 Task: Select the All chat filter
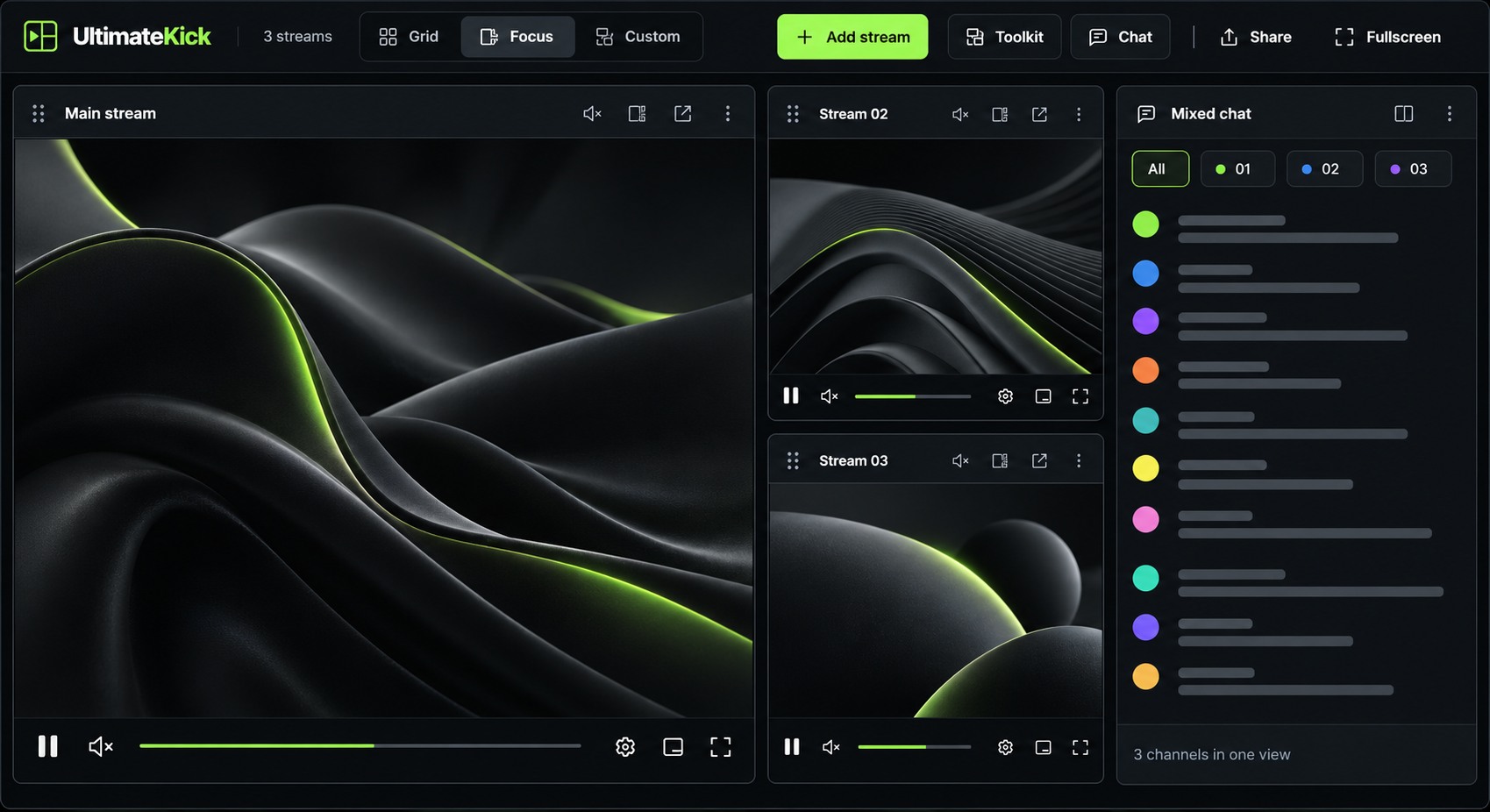point(1160,169)
